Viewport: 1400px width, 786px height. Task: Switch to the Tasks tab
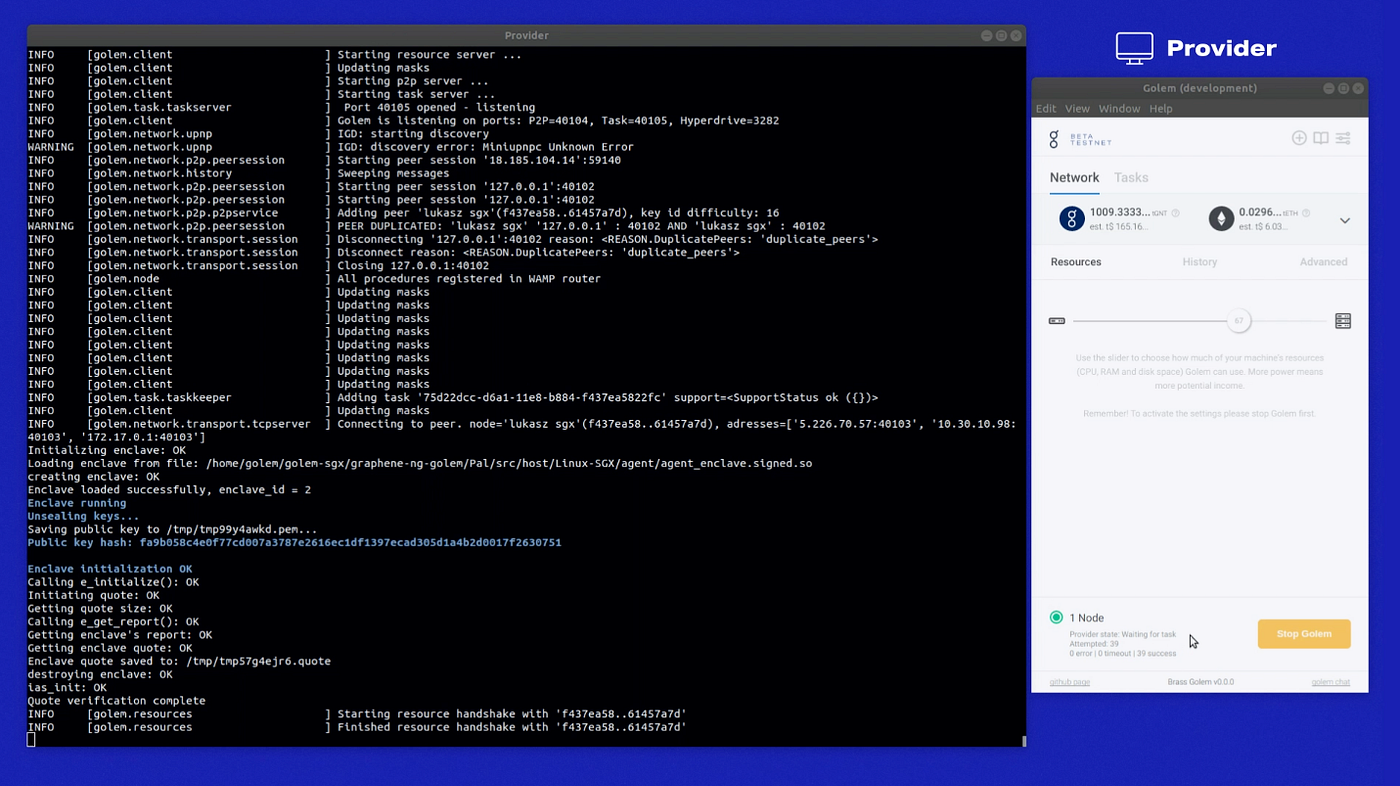coord(1131,178)
